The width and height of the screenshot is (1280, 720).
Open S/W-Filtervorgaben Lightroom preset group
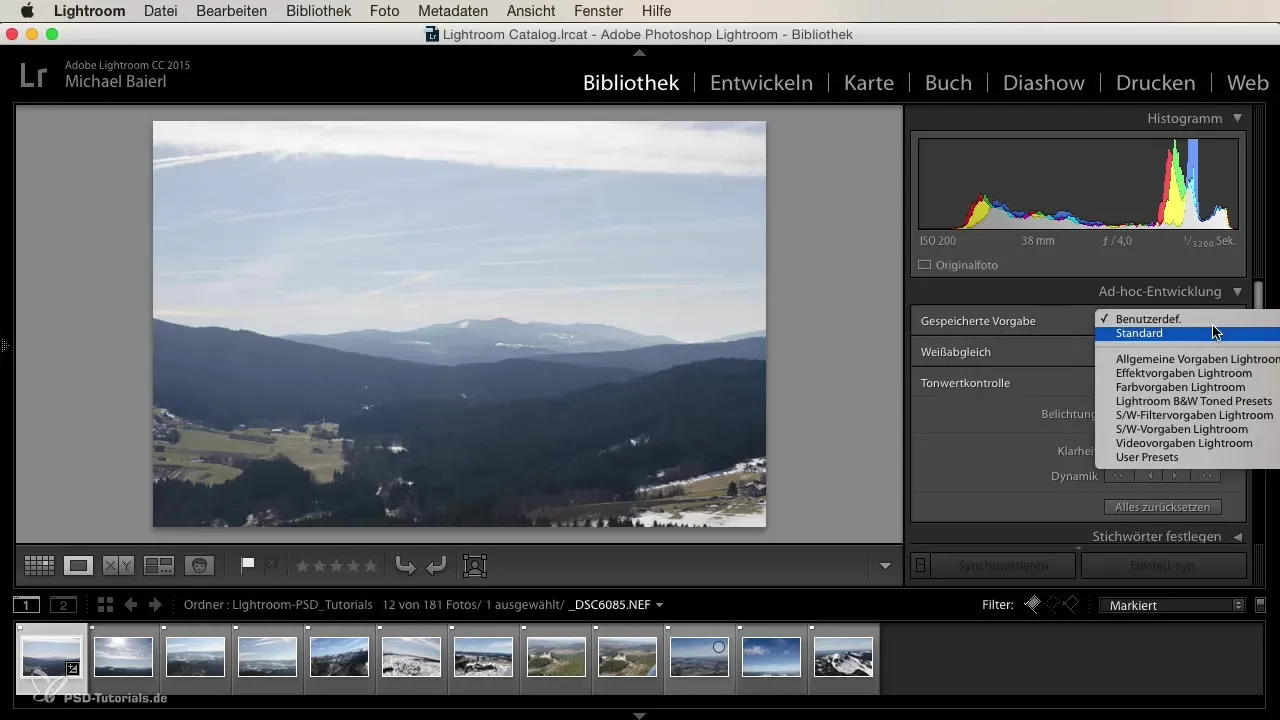pyautogui.click(x=1188, y=415)
